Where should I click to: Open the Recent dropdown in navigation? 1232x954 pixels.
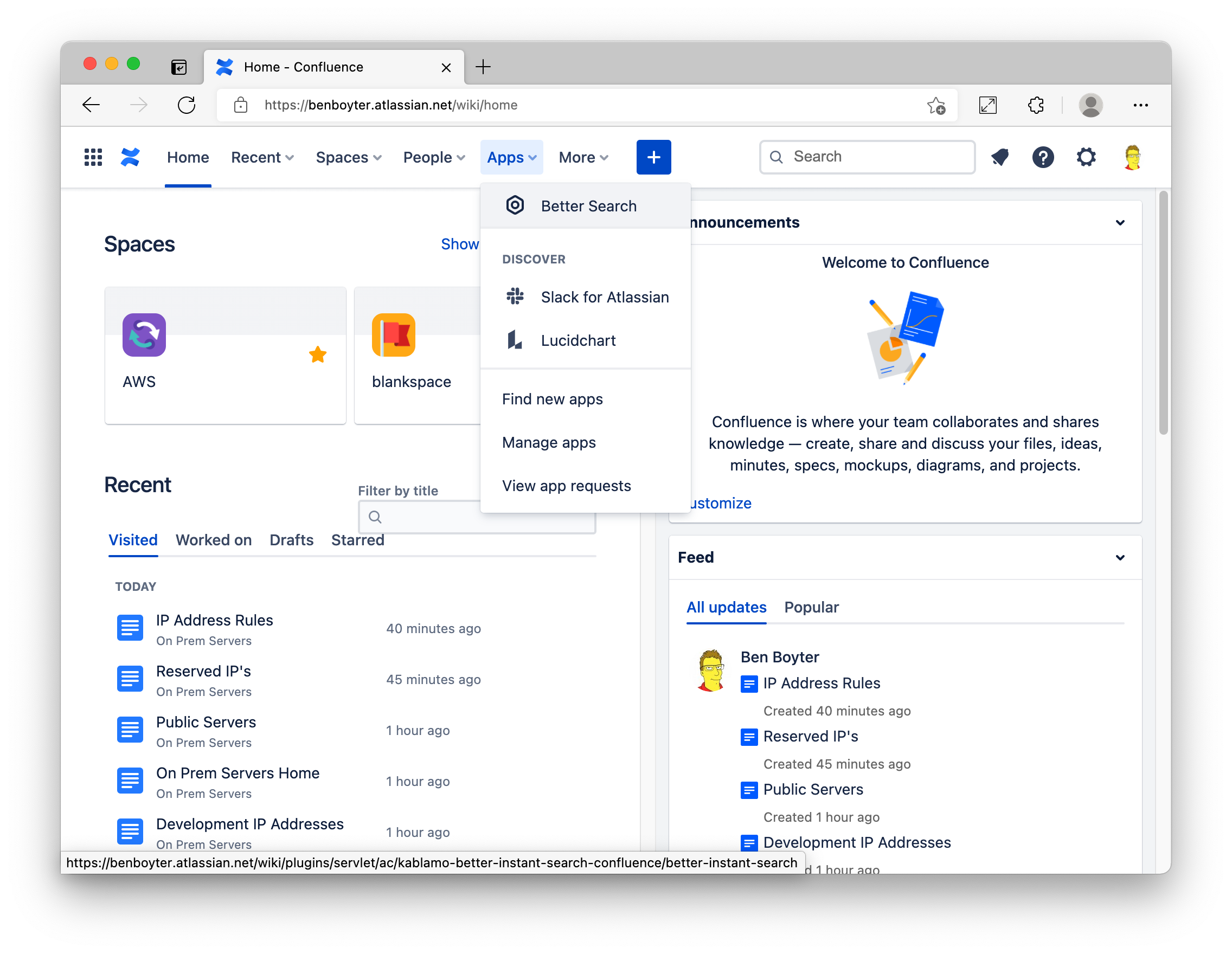[262, 157]
